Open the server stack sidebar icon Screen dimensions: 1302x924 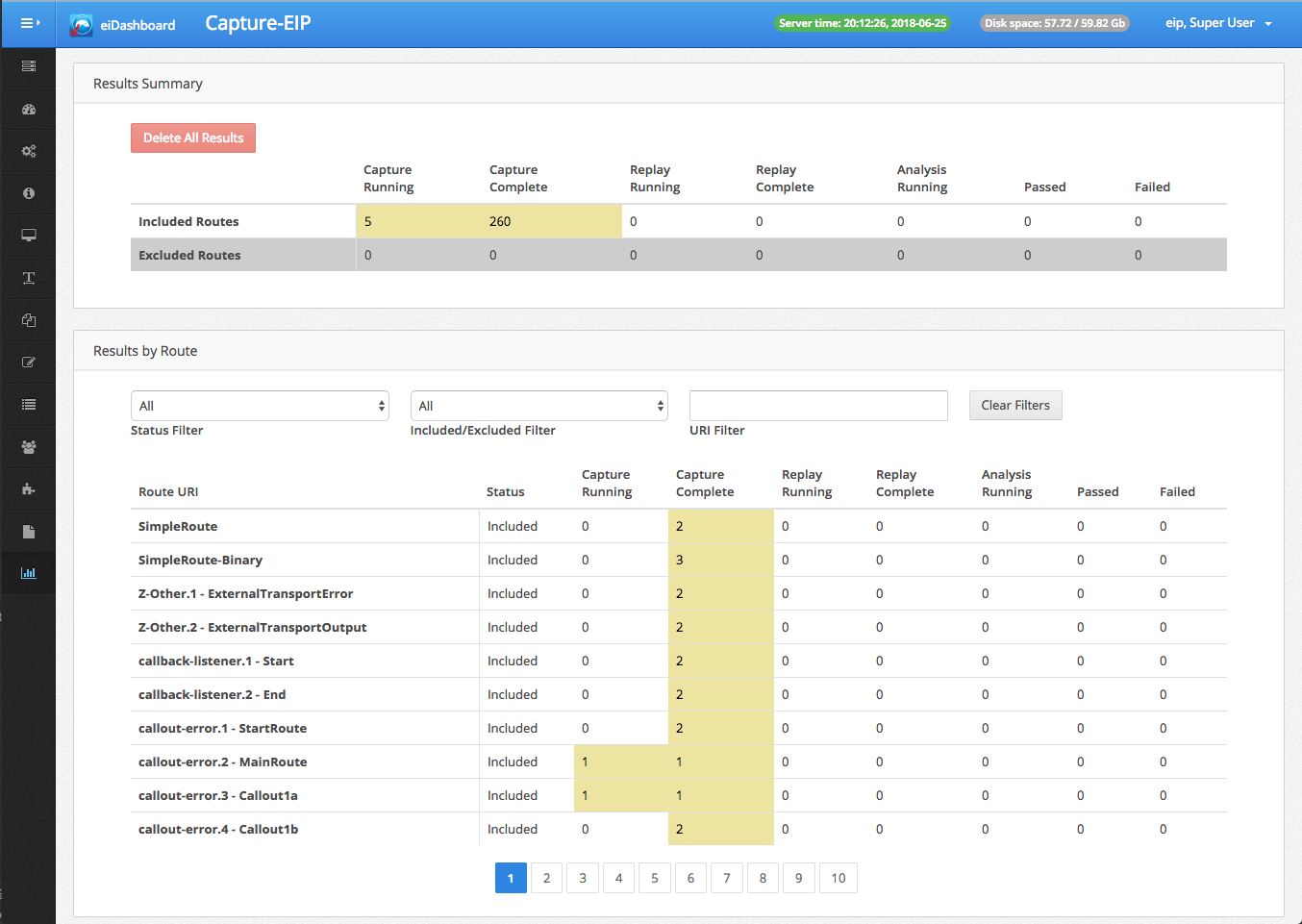(x=29, y=66)
